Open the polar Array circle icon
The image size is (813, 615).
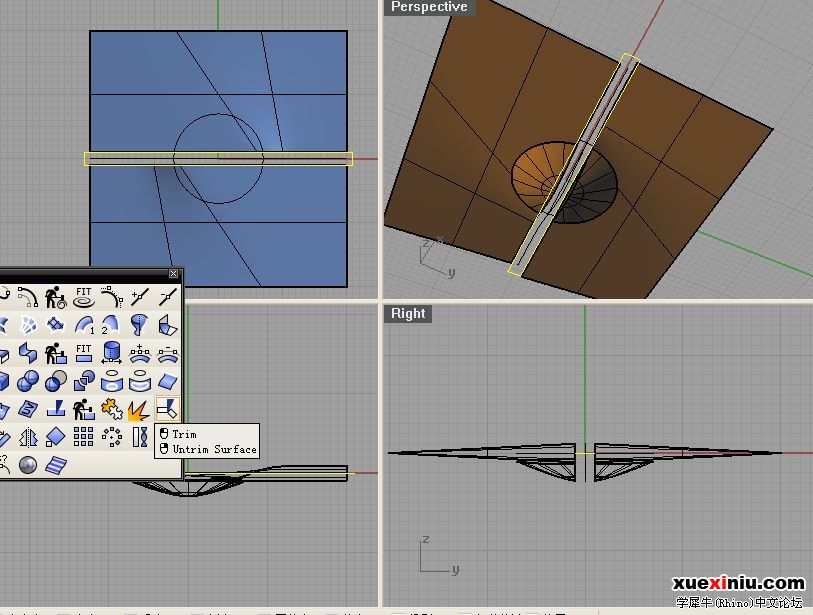[x=111, y=437]
